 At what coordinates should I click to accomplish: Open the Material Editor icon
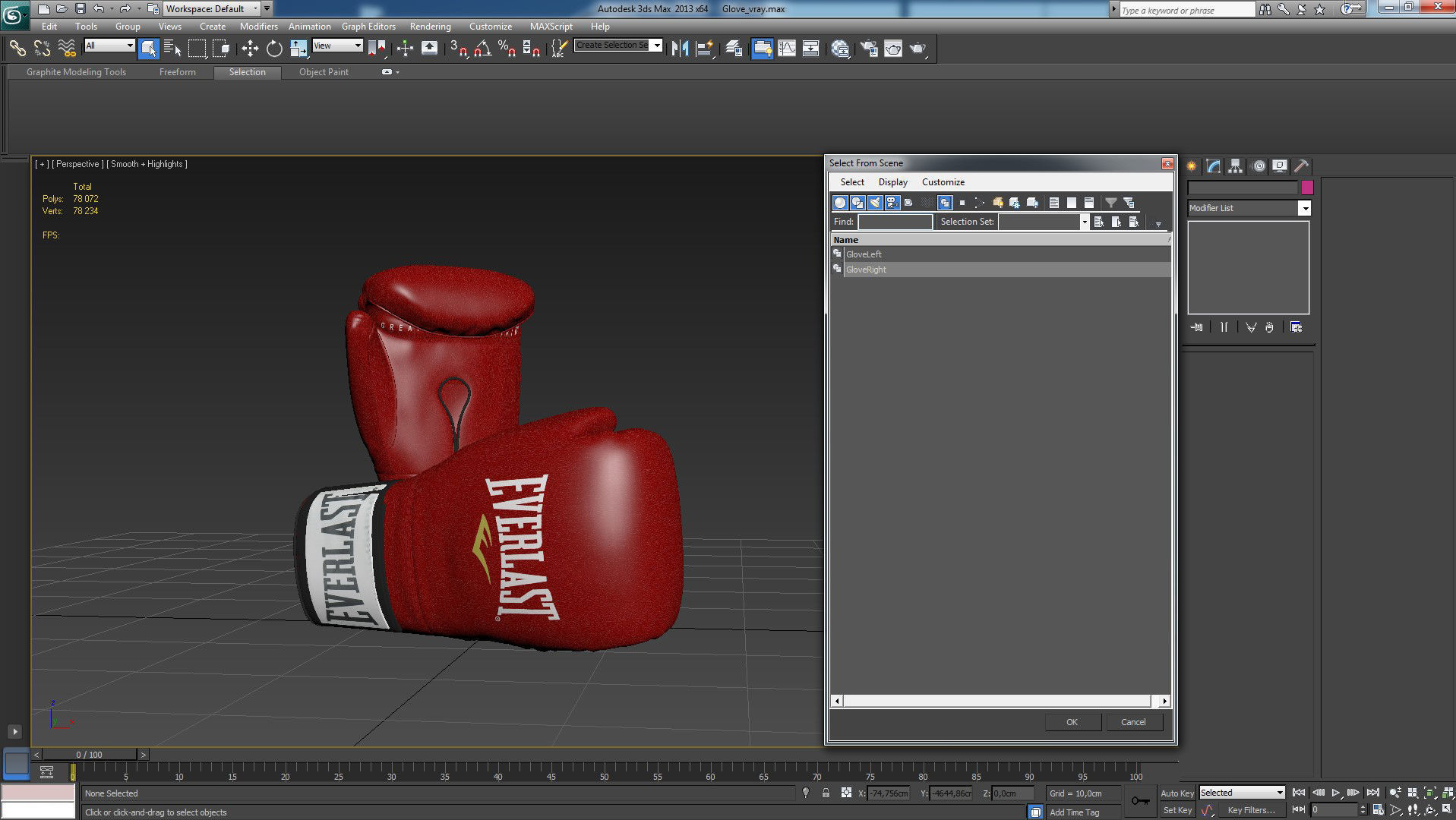point(840,49)
